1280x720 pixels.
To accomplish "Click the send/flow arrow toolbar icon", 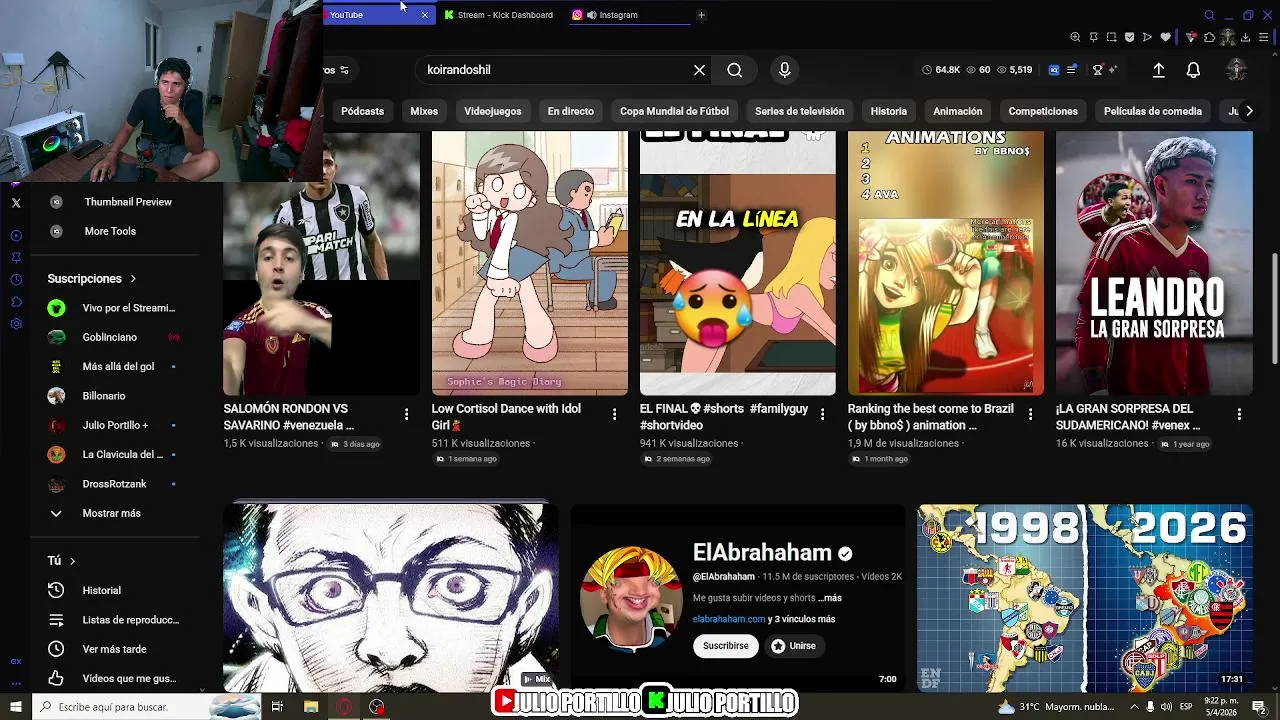I will click(1147, 37).
